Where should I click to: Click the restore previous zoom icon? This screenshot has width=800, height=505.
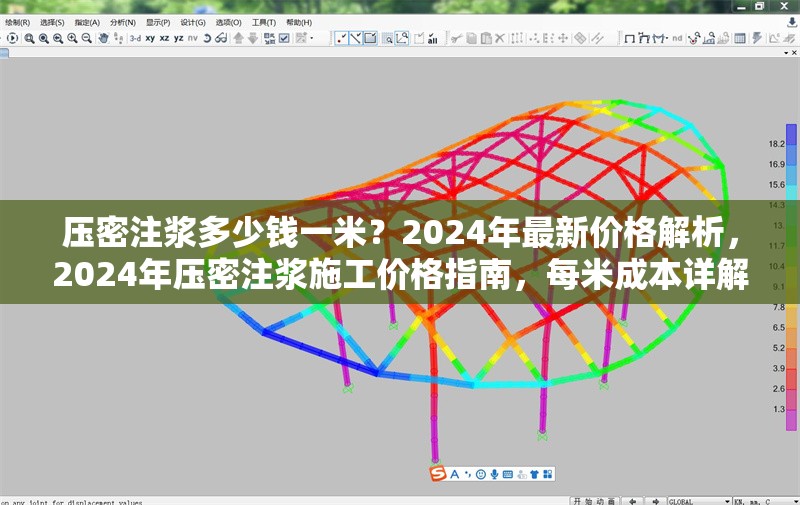(58, 38)
